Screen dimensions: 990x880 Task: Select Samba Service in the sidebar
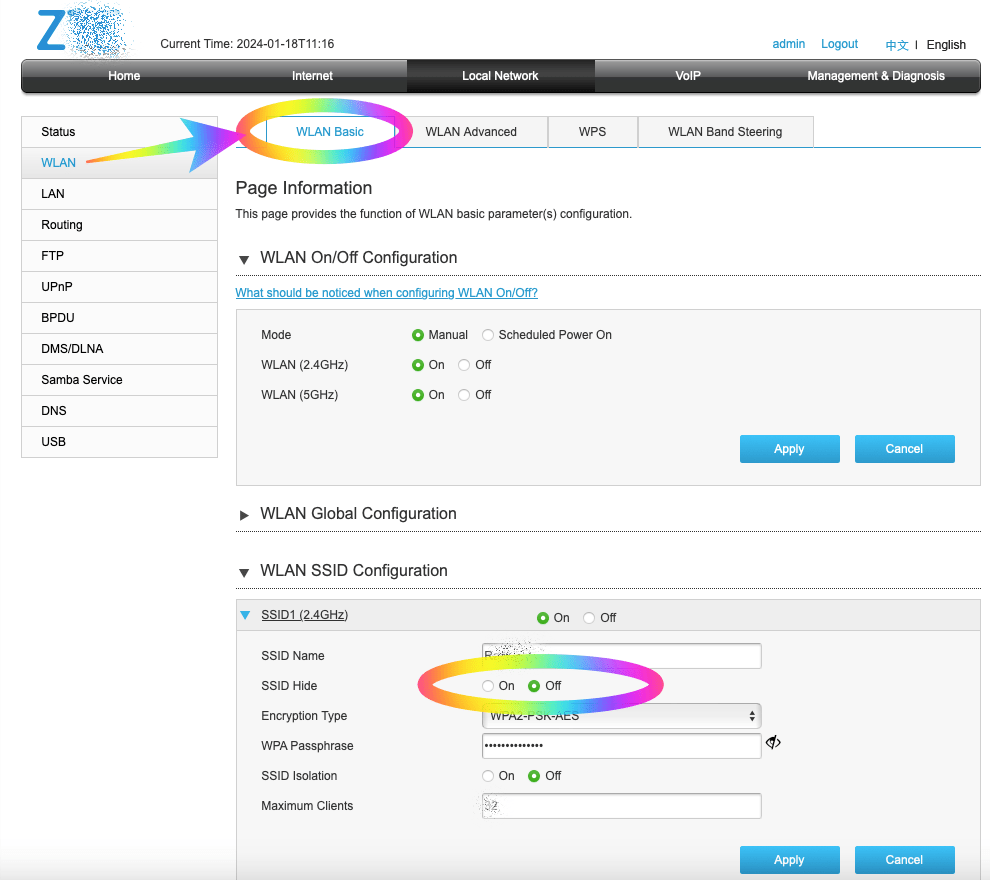81,380
